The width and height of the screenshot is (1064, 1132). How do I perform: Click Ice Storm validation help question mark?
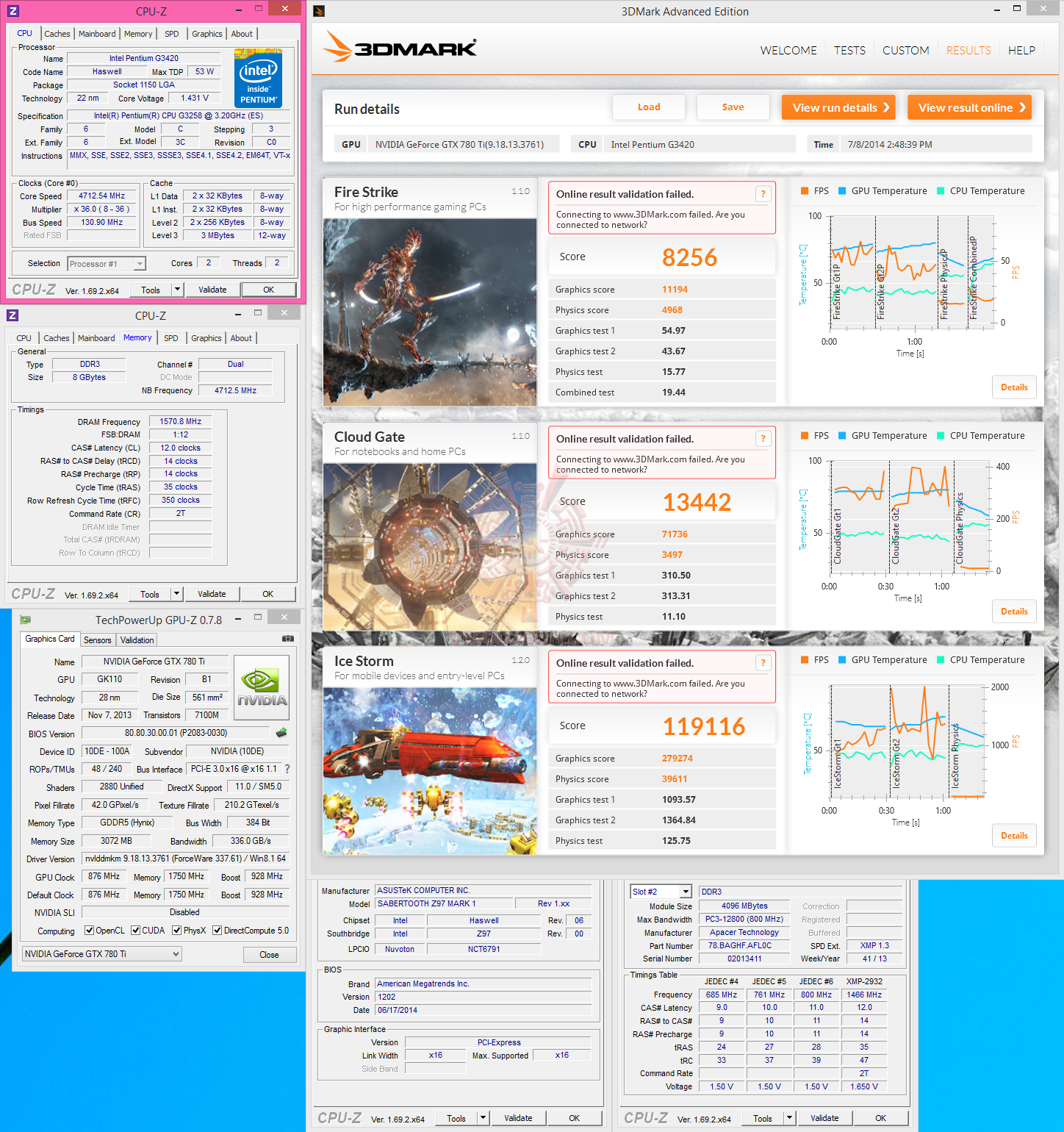pyautogui.click(x=763, y=663)
